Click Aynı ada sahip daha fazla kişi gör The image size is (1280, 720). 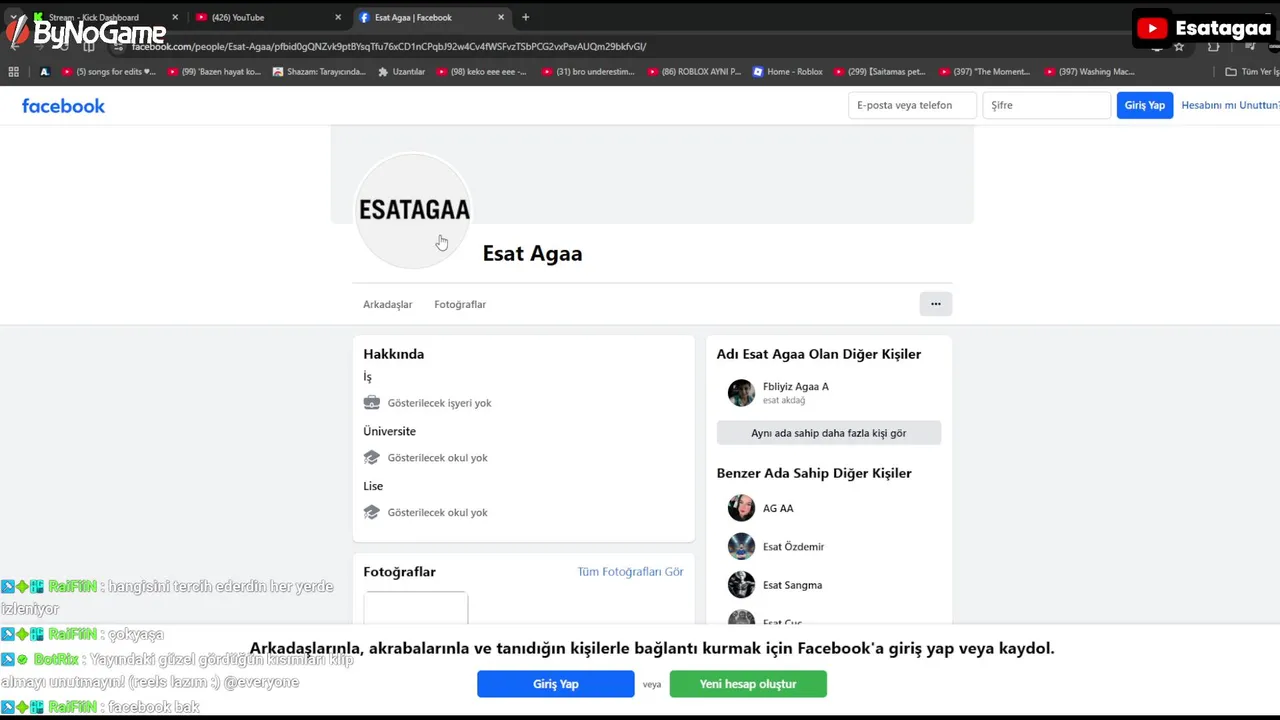pyautogui.click(x=829, y=433)
